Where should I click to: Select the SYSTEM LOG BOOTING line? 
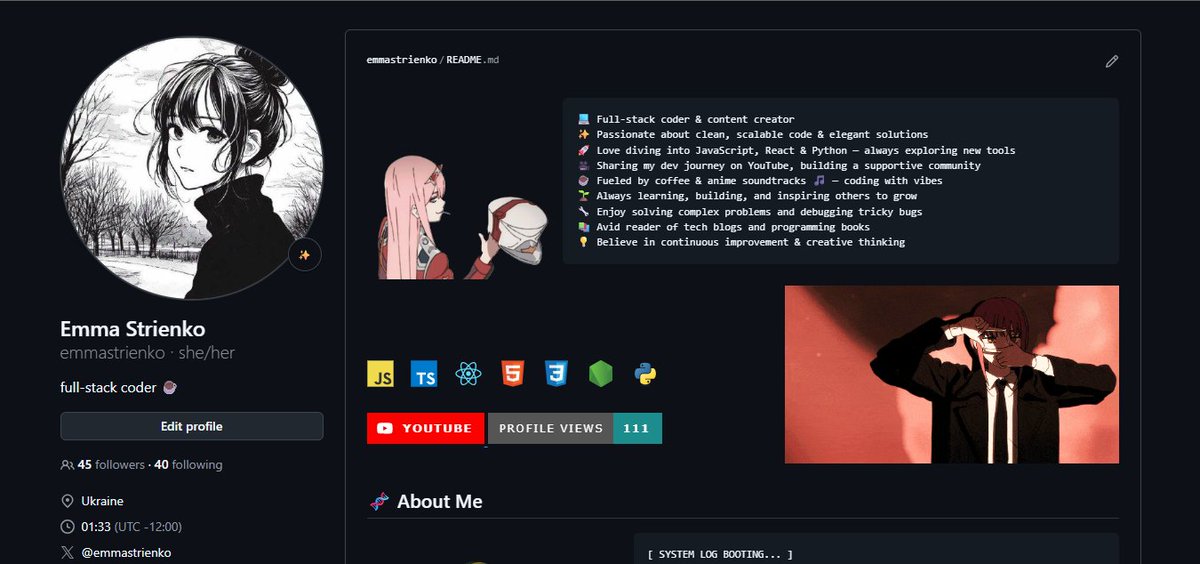click(x=720, y=554)
